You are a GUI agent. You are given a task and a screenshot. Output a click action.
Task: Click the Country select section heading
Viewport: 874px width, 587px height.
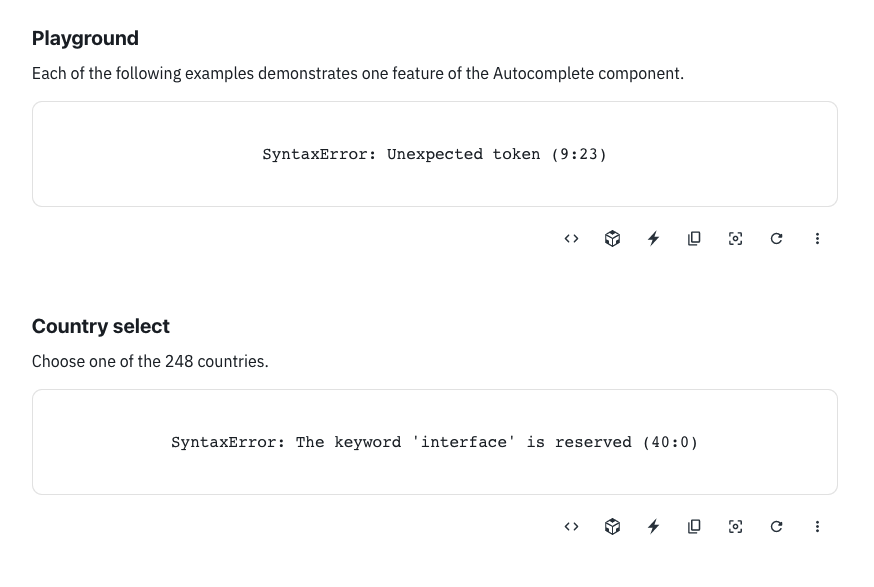point(101,326)
